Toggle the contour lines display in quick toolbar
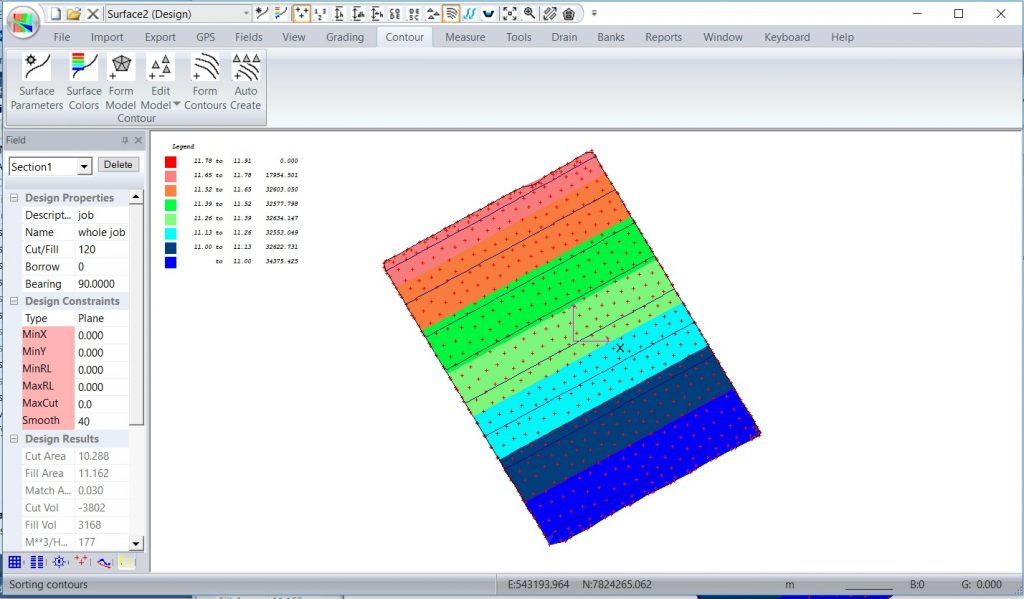This screenshot has width=1024, height=599. [x=451, y=13]
